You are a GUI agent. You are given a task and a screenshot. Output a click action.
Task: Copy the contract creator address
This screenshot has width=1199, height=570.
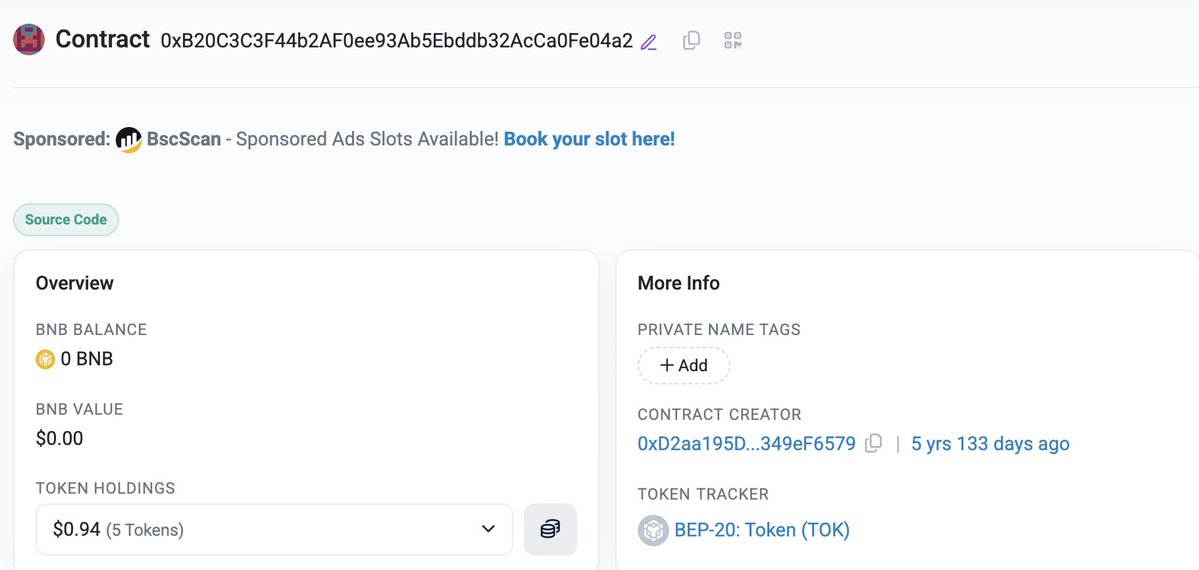873,444
